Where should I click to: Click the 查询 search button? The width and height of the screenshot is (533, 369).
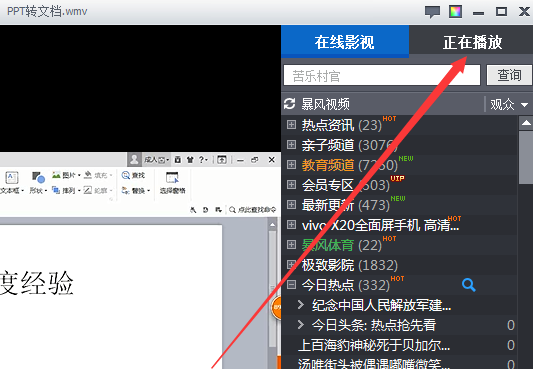coord(509,75)
